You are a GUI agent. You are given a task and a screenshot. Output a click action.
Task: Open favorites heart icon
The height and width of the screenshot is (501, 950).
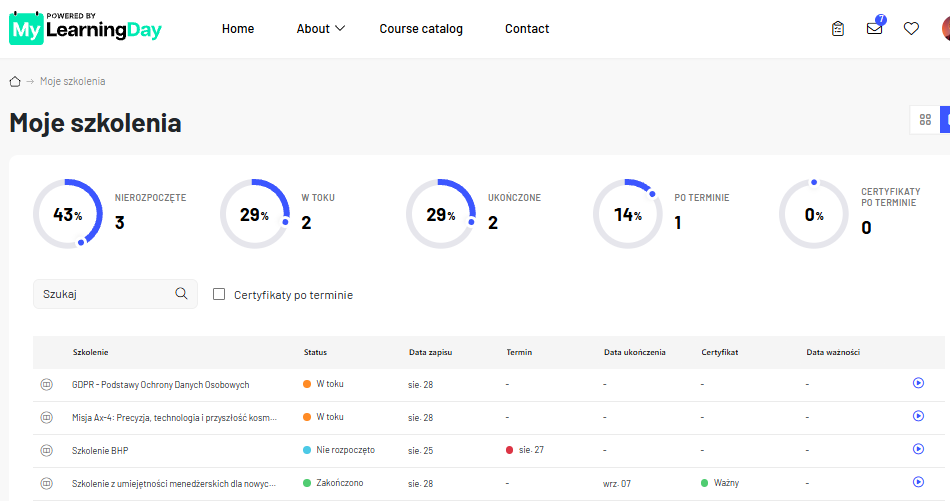tap(911, 28)
